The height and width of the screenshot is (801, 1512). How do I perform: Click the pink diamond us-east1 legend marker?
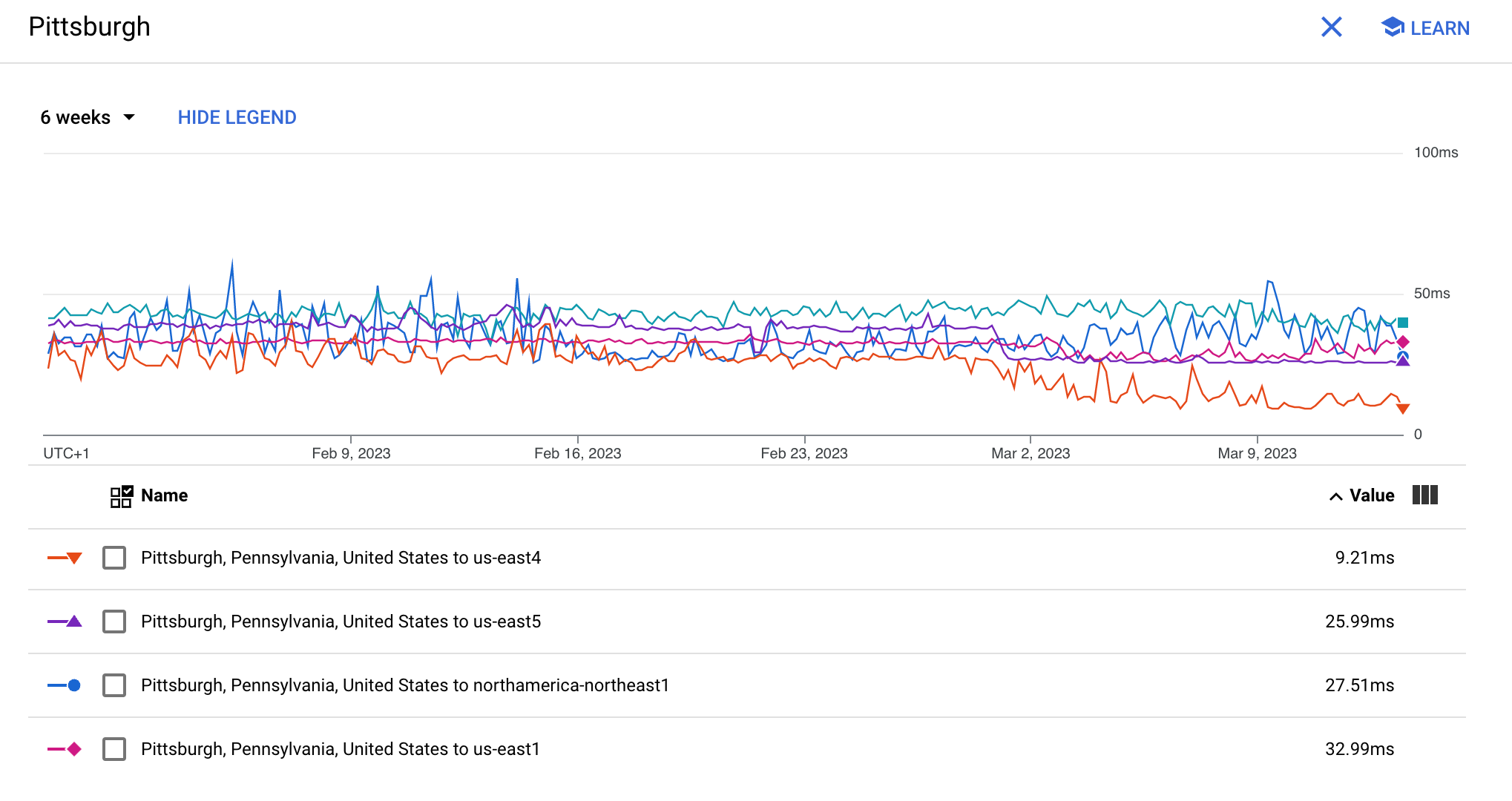[x=73, y=749]
